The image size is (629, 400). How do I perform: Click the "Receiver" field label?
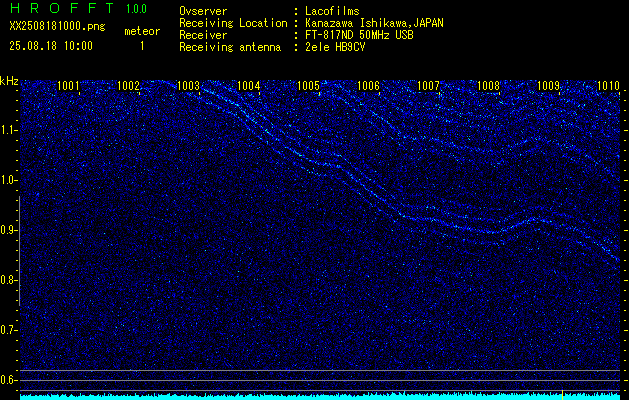[203, 35]
